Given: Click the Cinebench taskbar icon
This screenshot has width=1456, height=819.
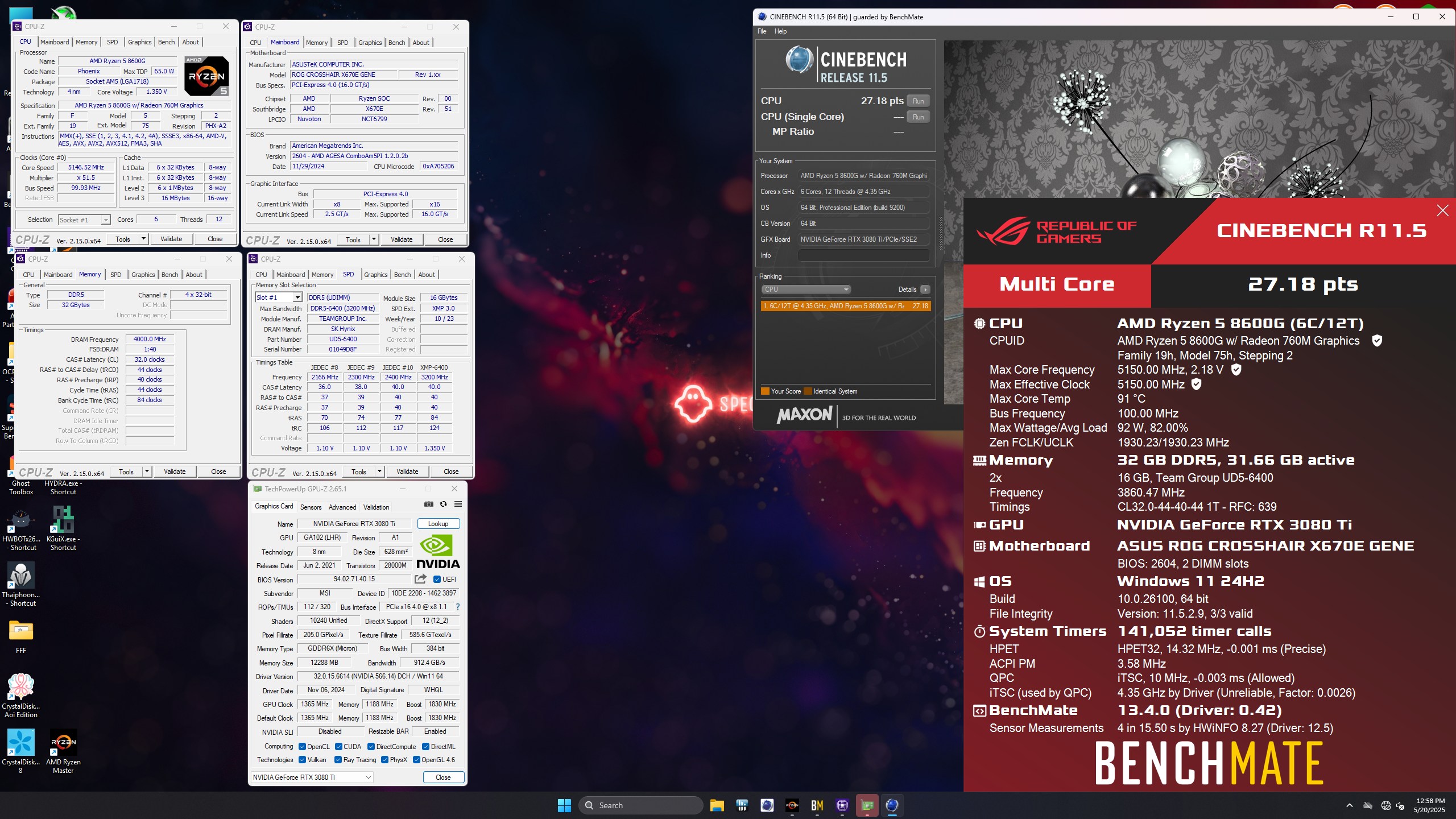Looking at the screenshot, I should click(892, 805).
